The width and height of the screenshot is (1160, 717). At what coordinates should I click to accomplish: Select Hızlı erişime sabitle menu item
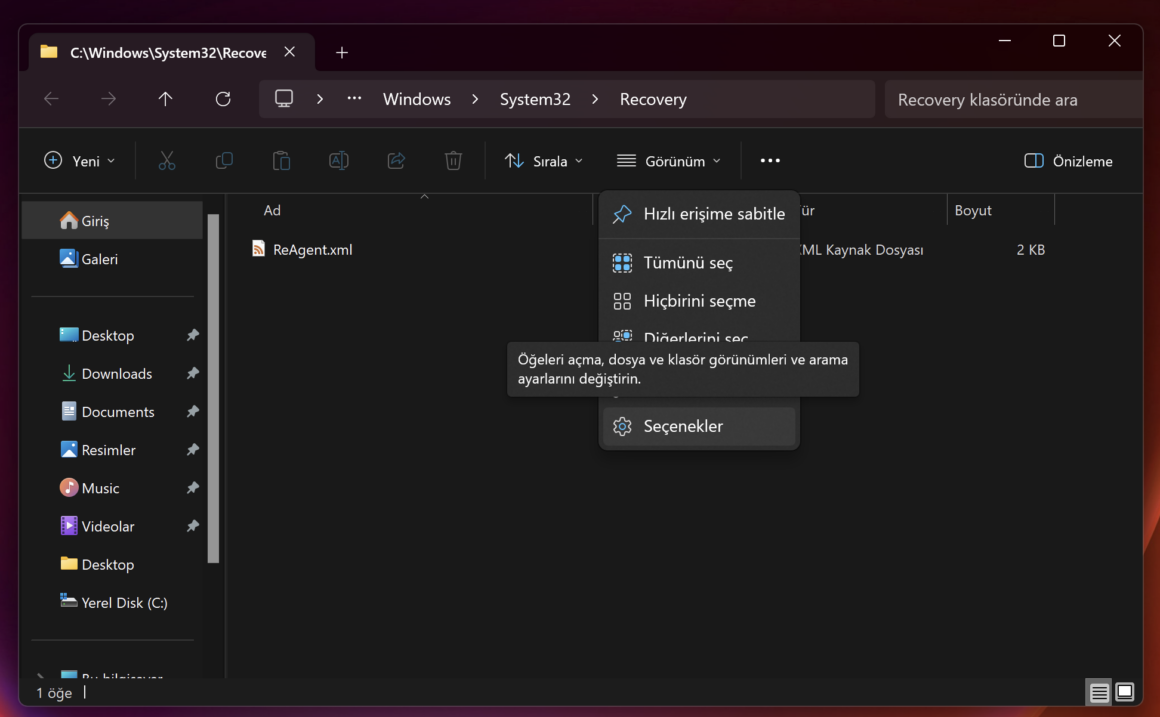[x=699, y=214]
